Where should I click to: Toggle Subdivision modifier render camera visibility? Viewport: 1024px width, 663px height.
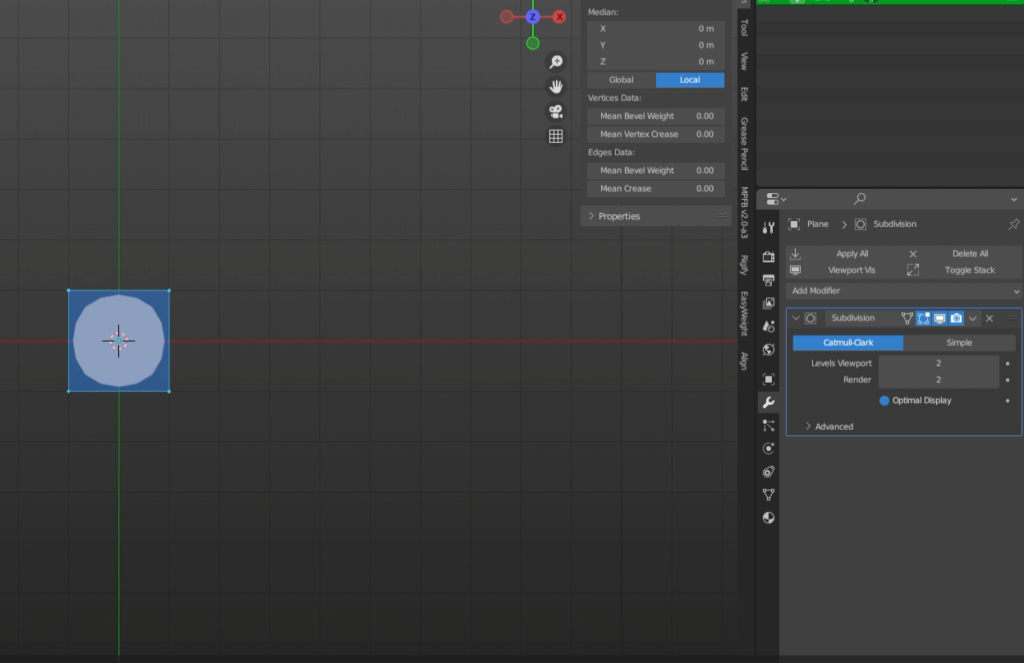tap(956, 318)
